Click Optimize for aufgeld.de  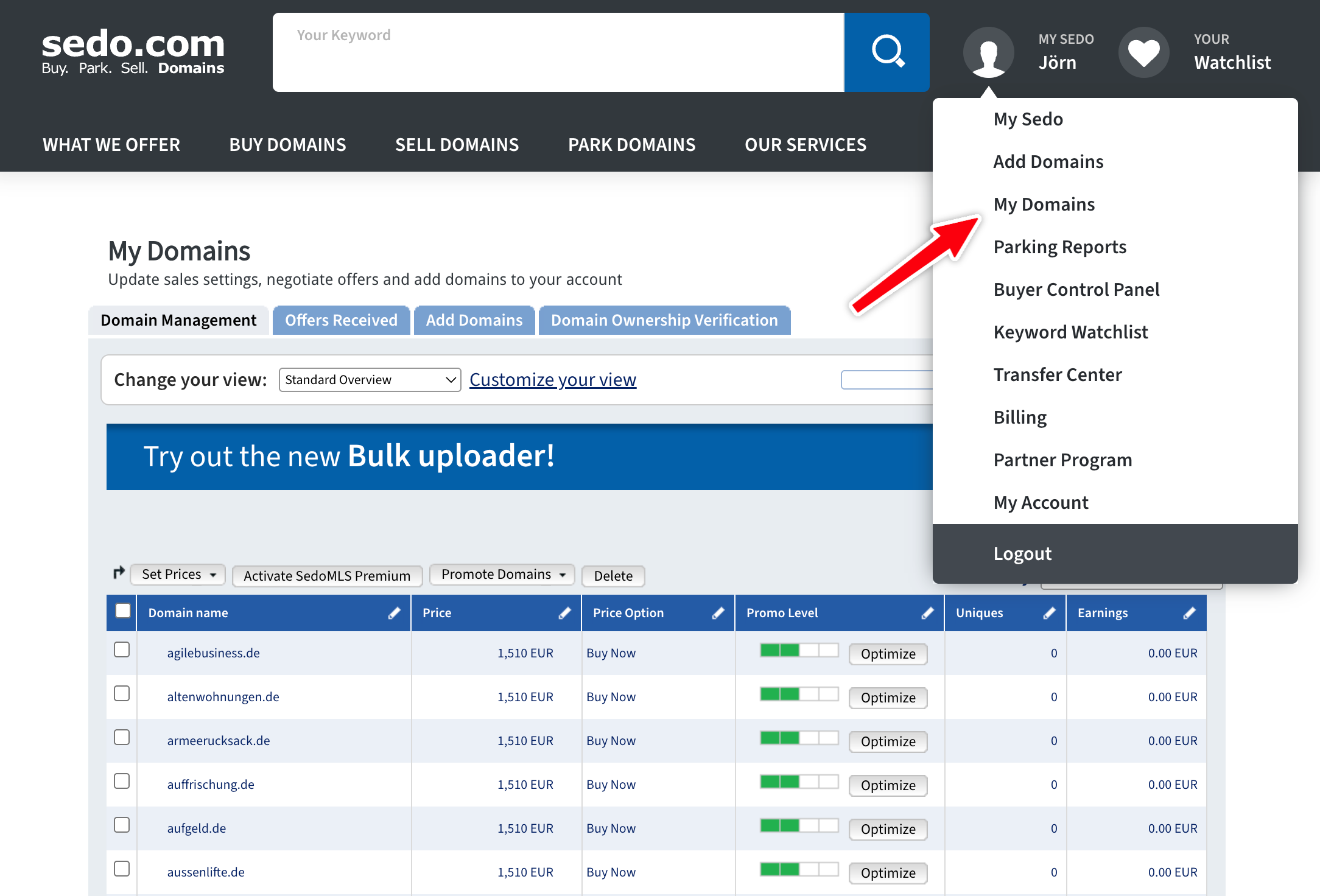(888, 829)
